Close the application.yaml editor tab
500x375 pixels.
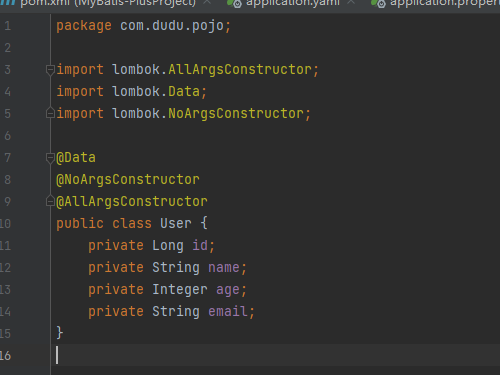coord(351,3)
